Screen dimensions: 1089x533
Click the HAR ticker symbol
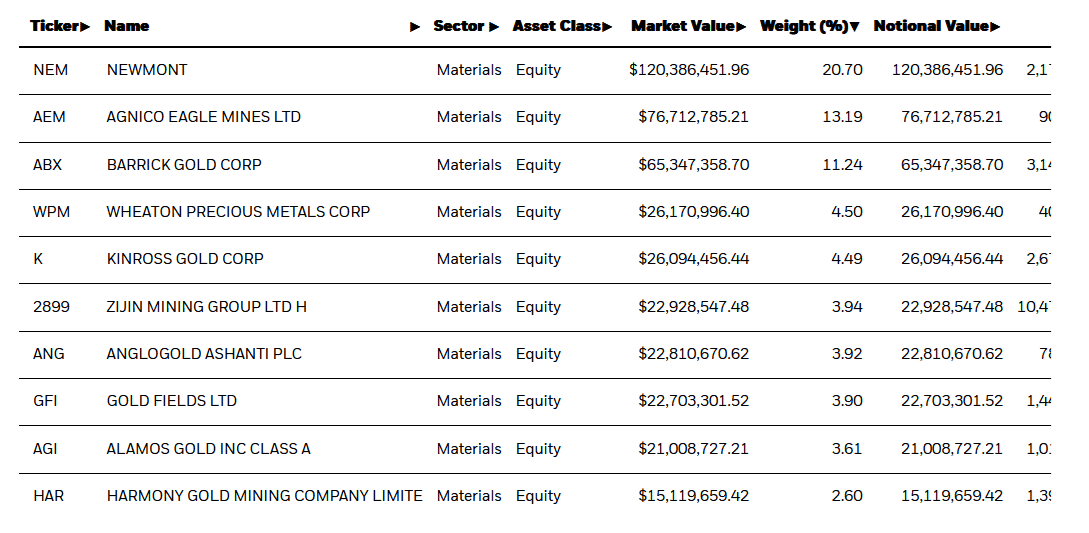click(48, 496)
